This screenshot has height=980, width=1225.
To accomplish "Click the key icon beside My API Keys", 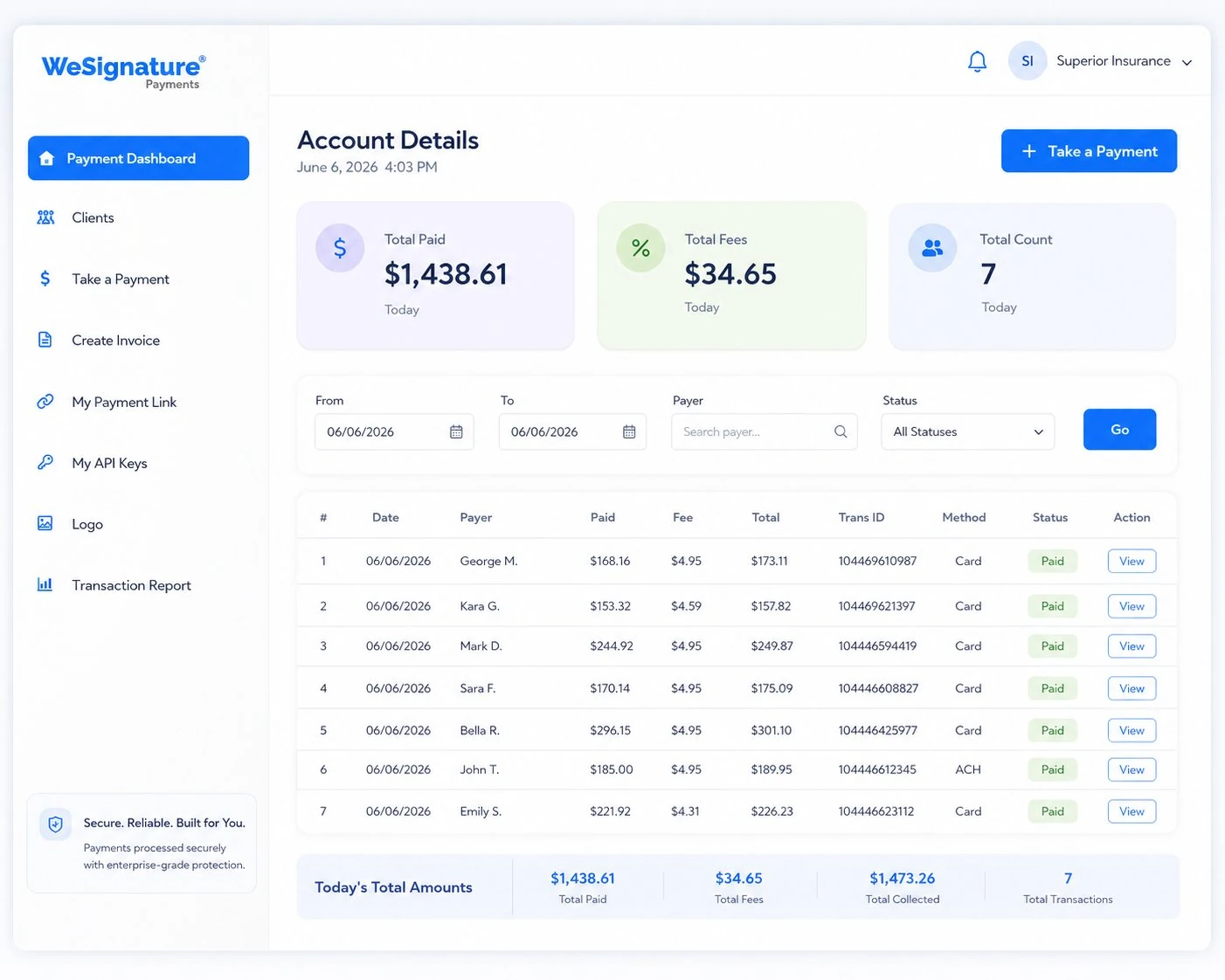I will point(45,462).
